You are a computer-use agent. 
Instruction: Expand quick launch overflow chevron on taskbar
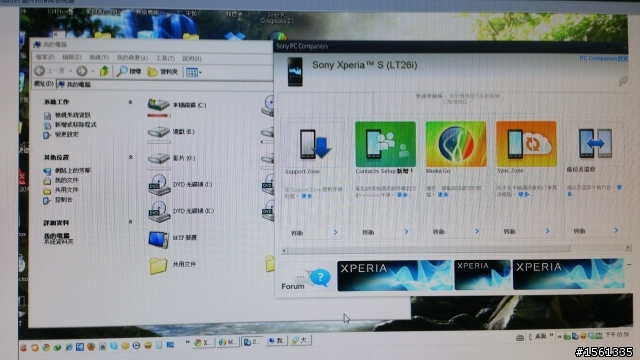[187, 342]
